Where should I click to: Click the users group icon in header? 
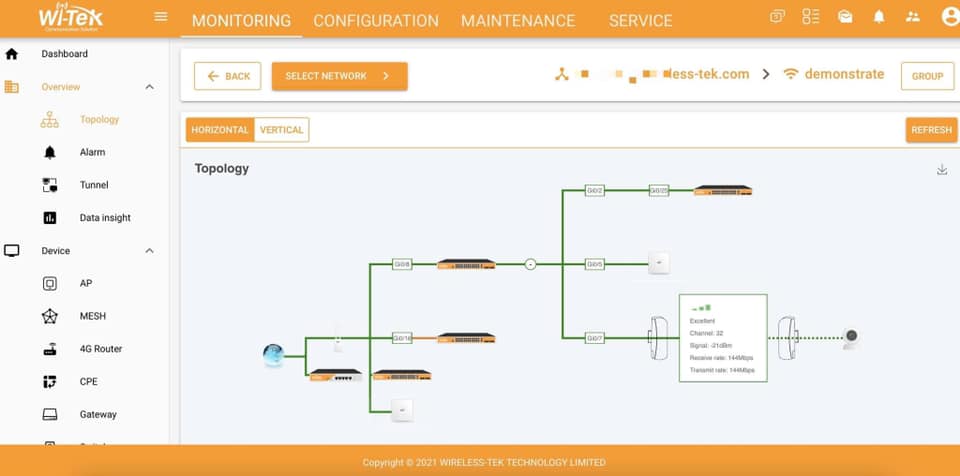click(x=913, y=17)
